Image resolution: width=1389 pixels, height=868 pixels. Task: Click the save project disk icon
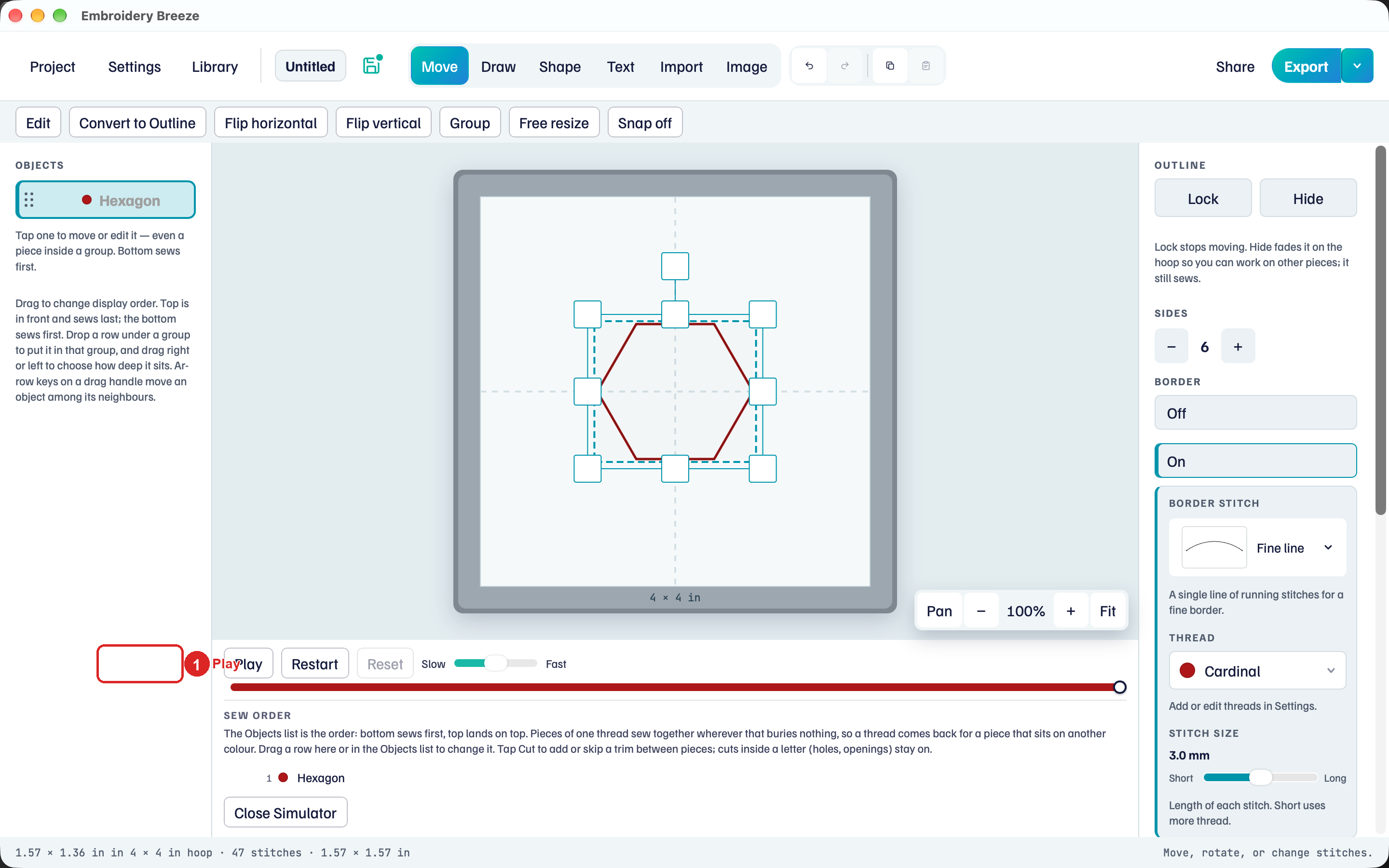coord(372,66)
